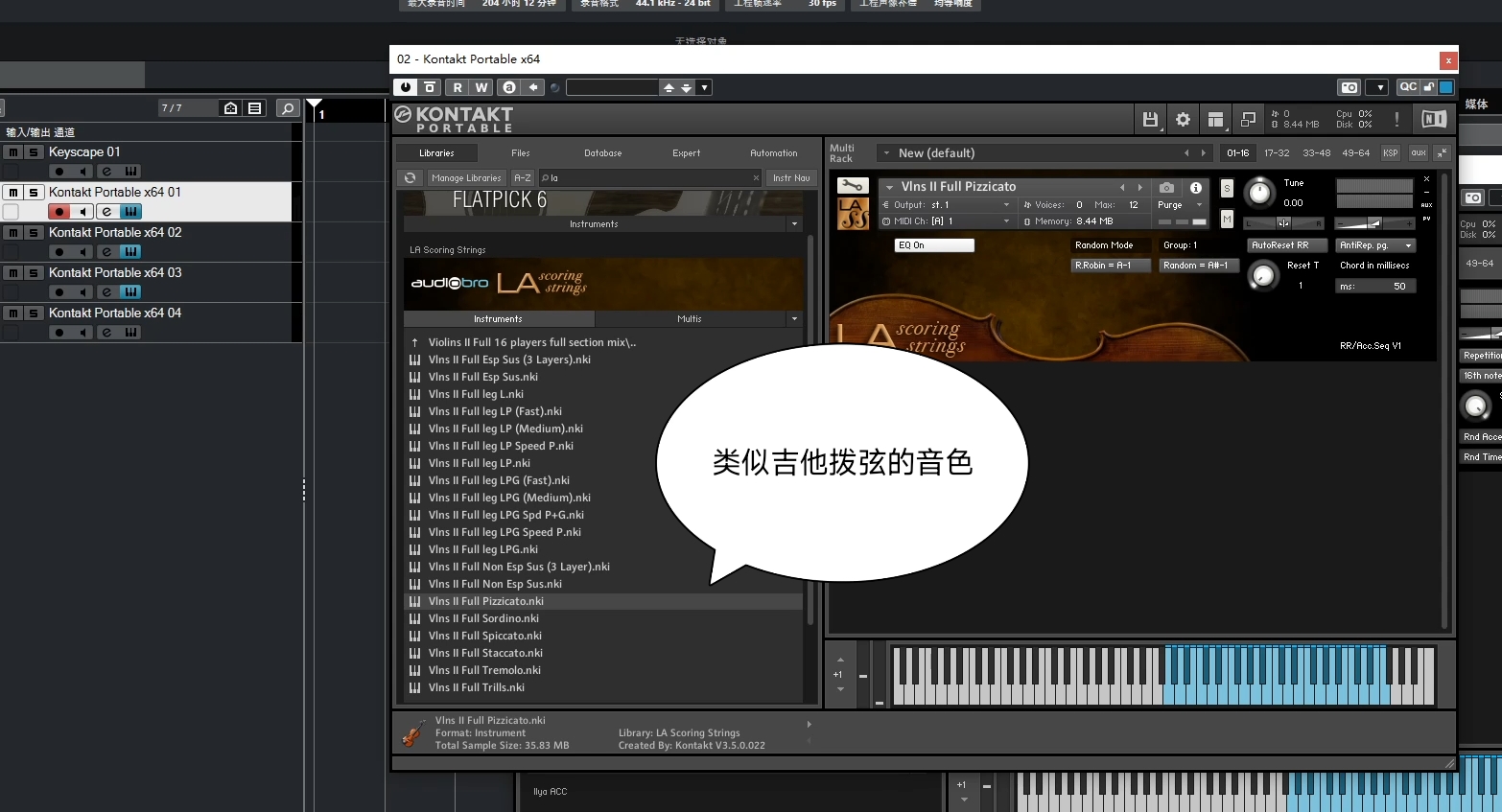Open track search magnifier icon
Image resolution: width=1502 pixels, height=812 pixels.
tap(288, 108)
